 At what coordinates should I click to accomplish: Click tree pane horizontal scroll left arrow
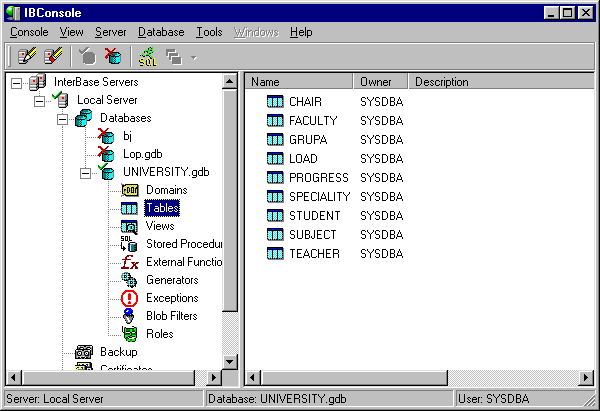pos(14,378)
